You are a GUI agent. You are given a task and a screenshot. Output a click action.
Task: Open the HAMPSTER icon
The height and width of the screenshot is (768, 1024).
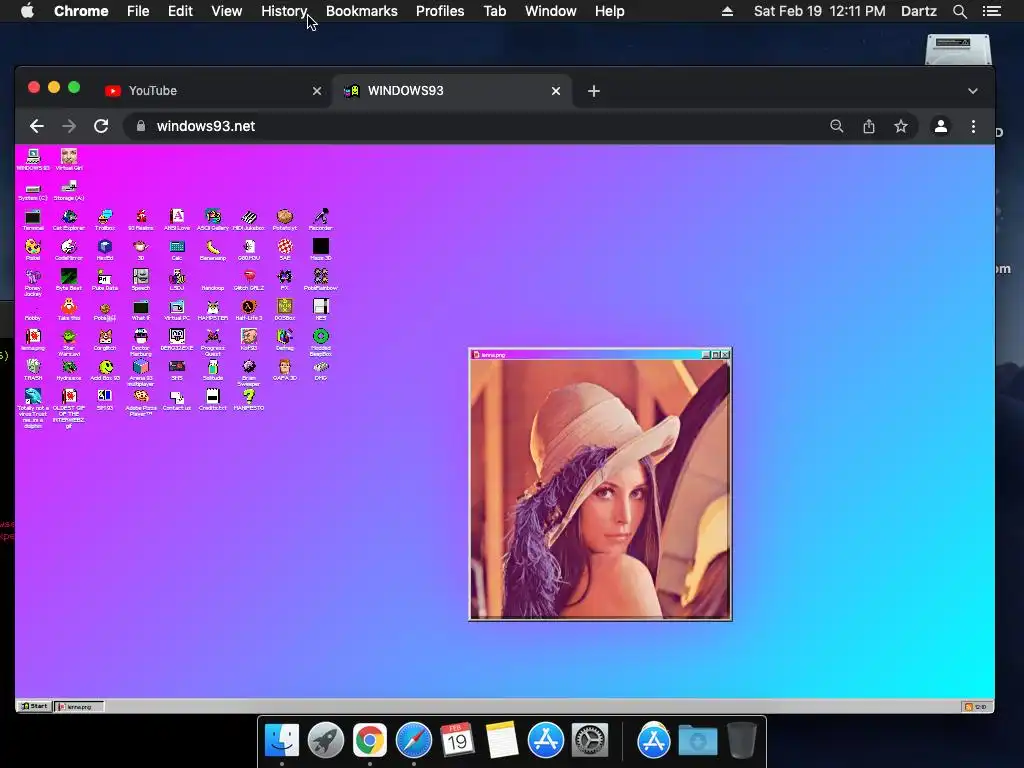coord(212,310)
